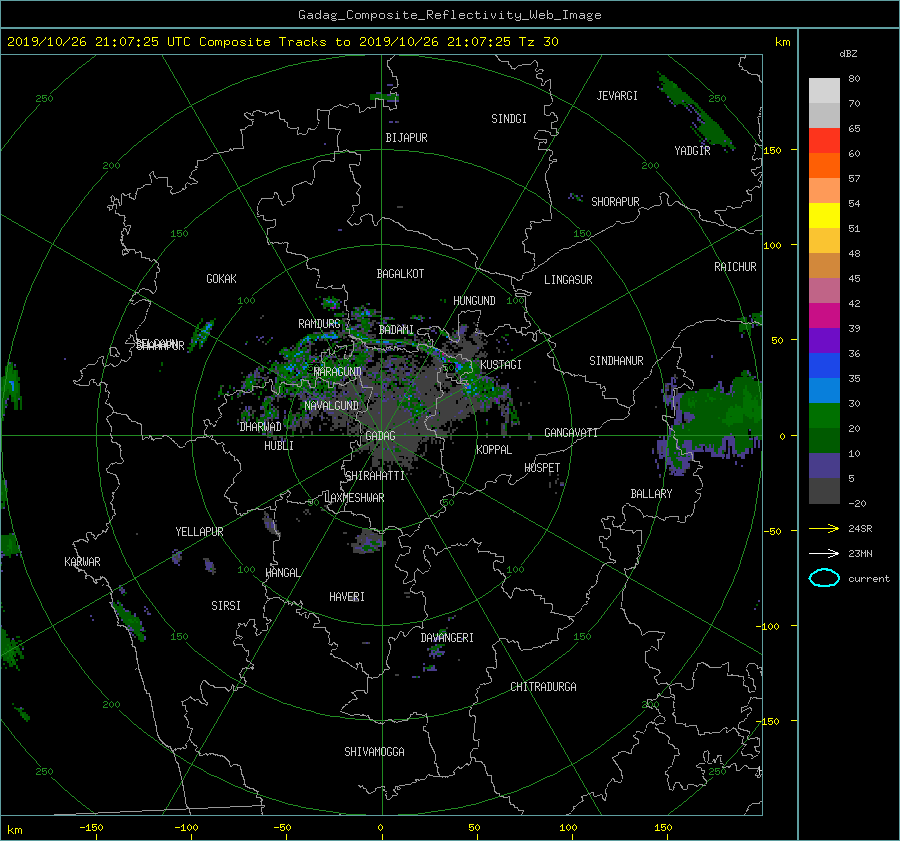900x841 pixels.
Task: Click the yellow UTC timestamp header line
Action: [282, 42]
